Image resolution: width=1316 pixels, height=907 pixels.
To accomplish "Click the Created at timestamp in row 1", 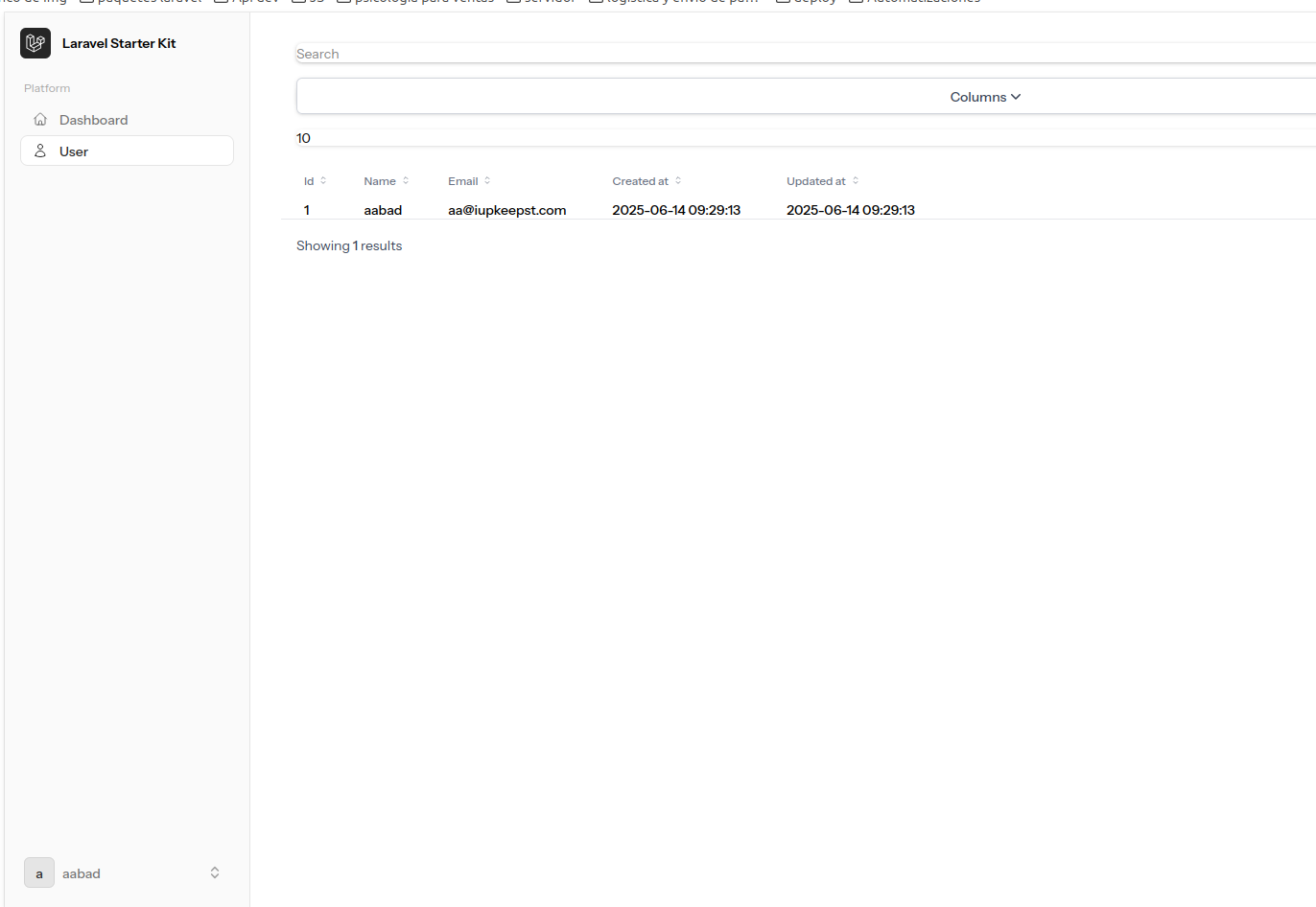I will 676,210.
